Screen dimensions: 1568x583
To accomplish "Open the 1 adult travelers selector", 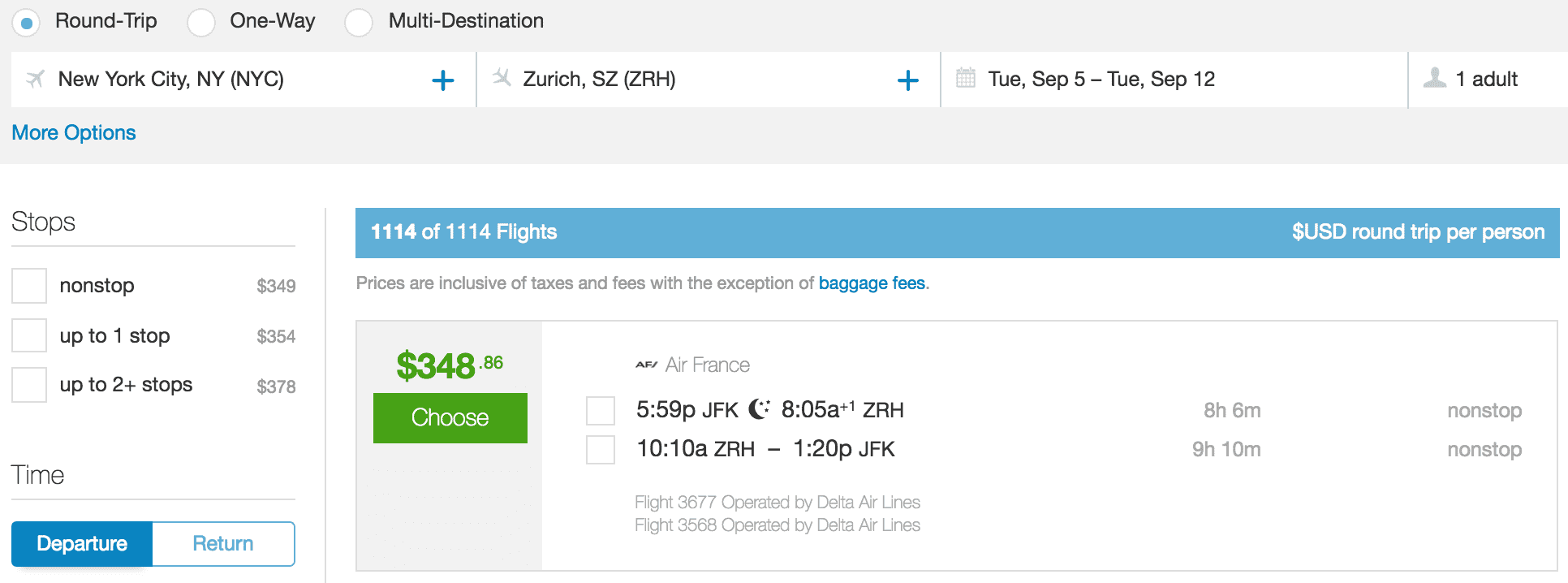I will coord(1488,80).
